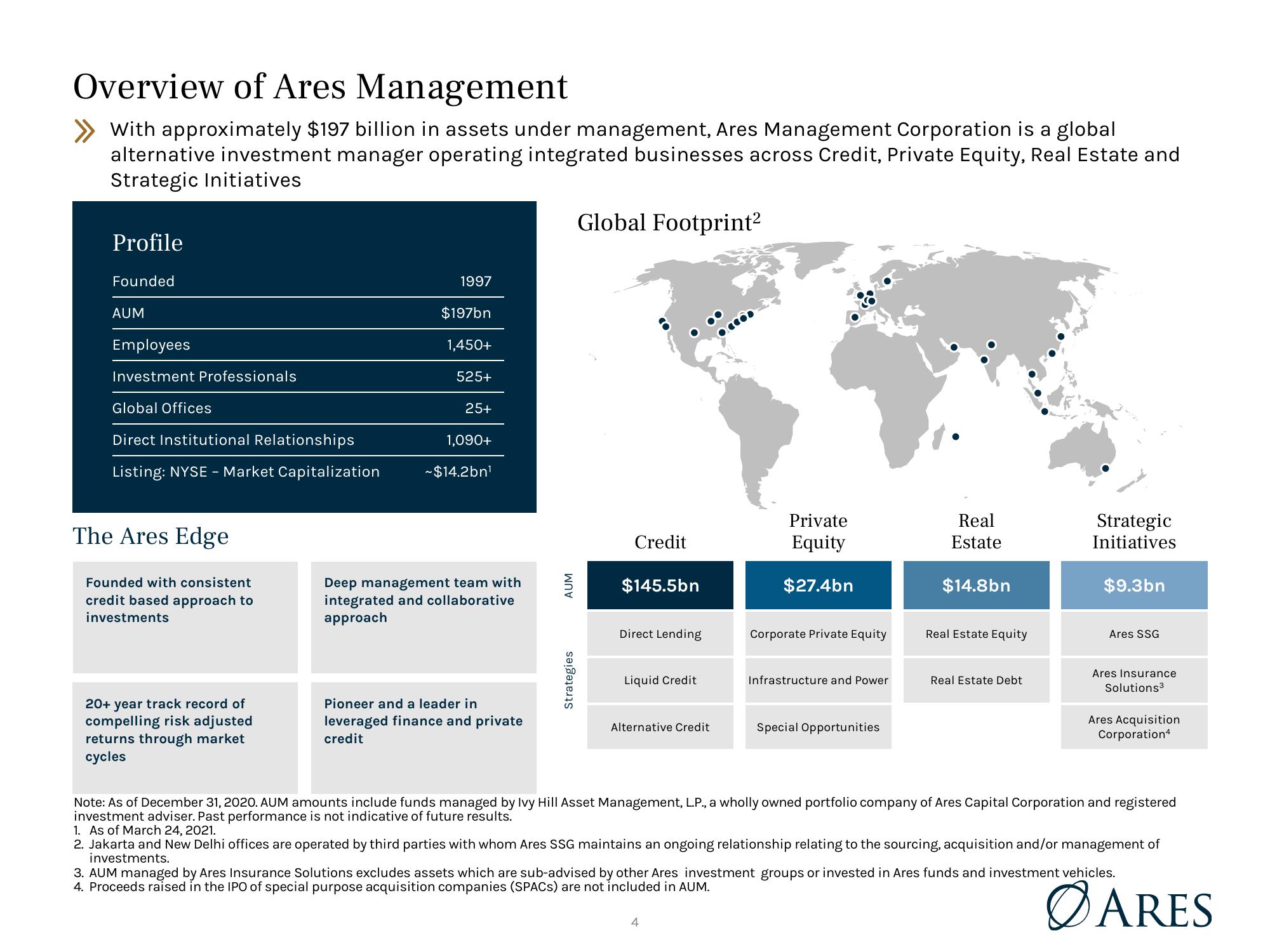Click the Profile heading
The image size is (1270, 952).
point(147,242)
